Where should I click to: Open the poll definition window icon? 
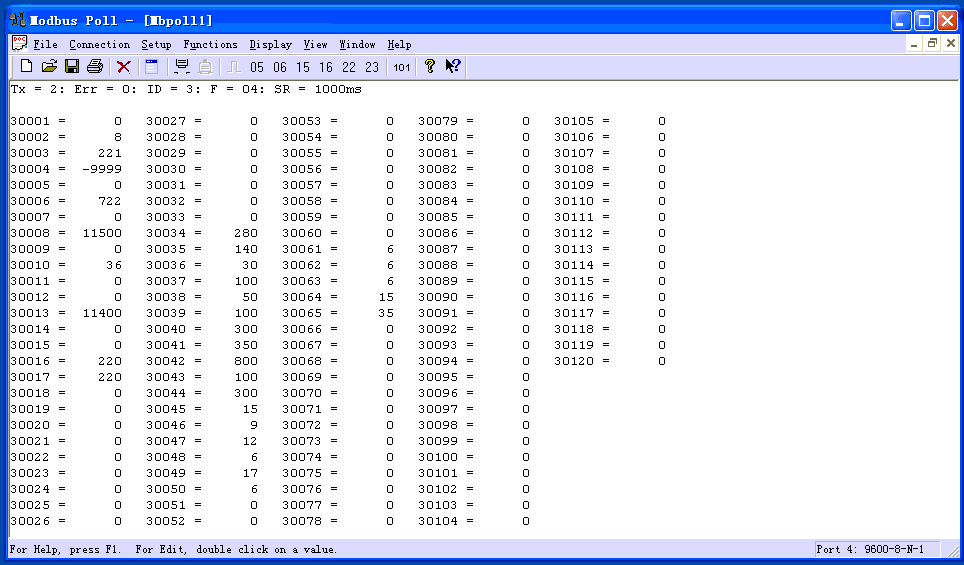coord(152,67)
